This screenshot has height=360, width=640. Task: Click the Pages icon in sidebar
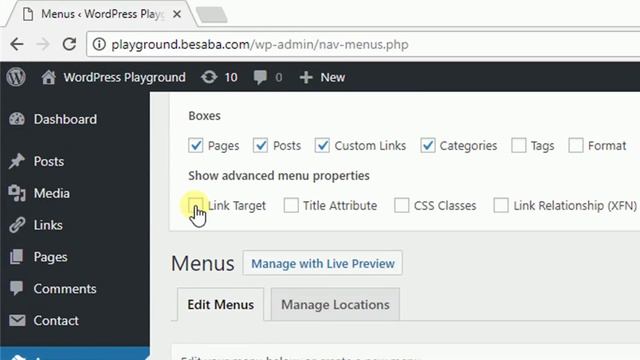point(17,257)
